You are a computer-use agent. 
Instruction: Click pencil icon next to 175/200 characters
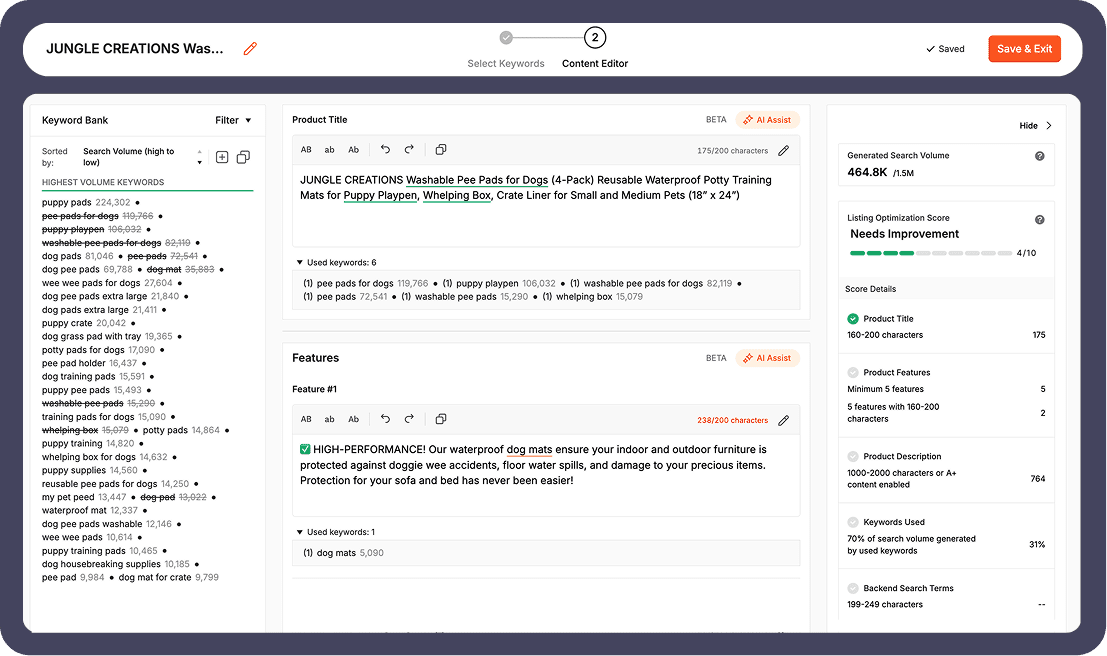tap(784, 150)
